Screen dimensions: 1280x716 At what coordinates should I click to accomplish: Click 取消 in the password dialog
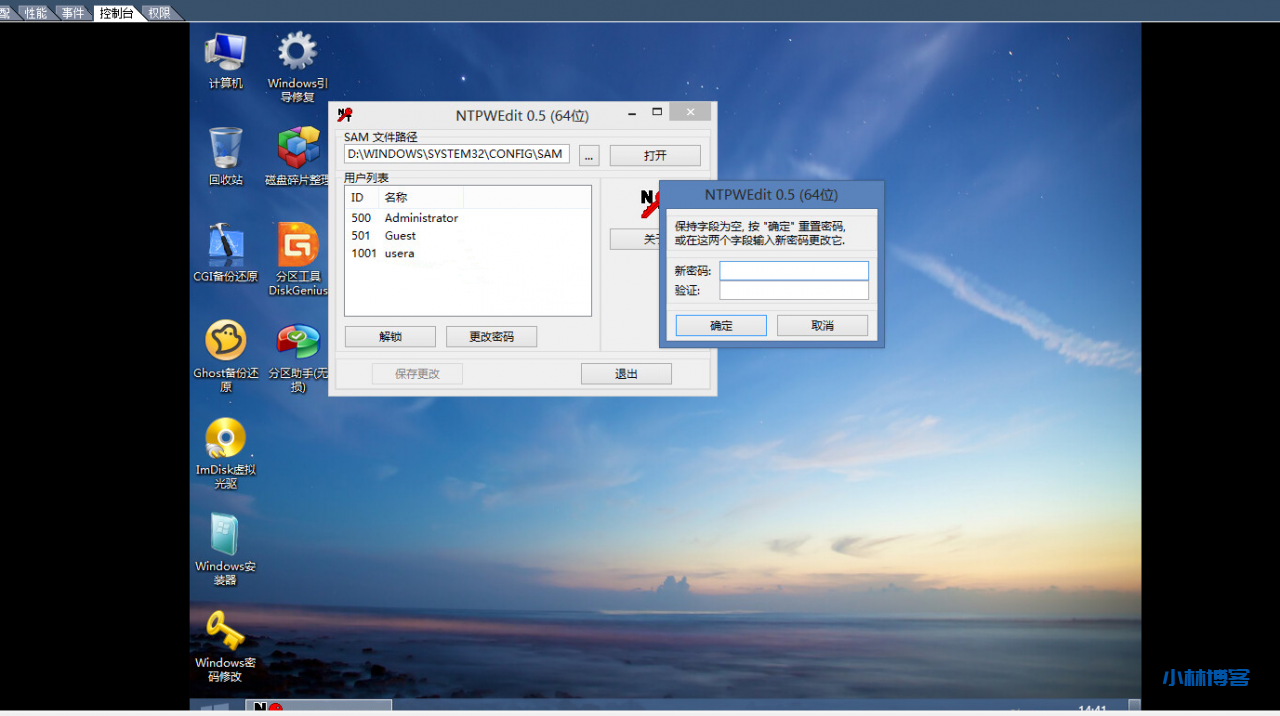coord(822,326)
